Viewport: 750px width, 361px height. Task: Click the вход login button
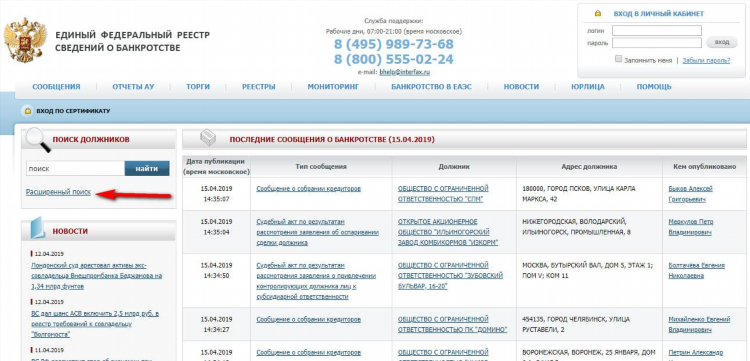tap(722, 43)
